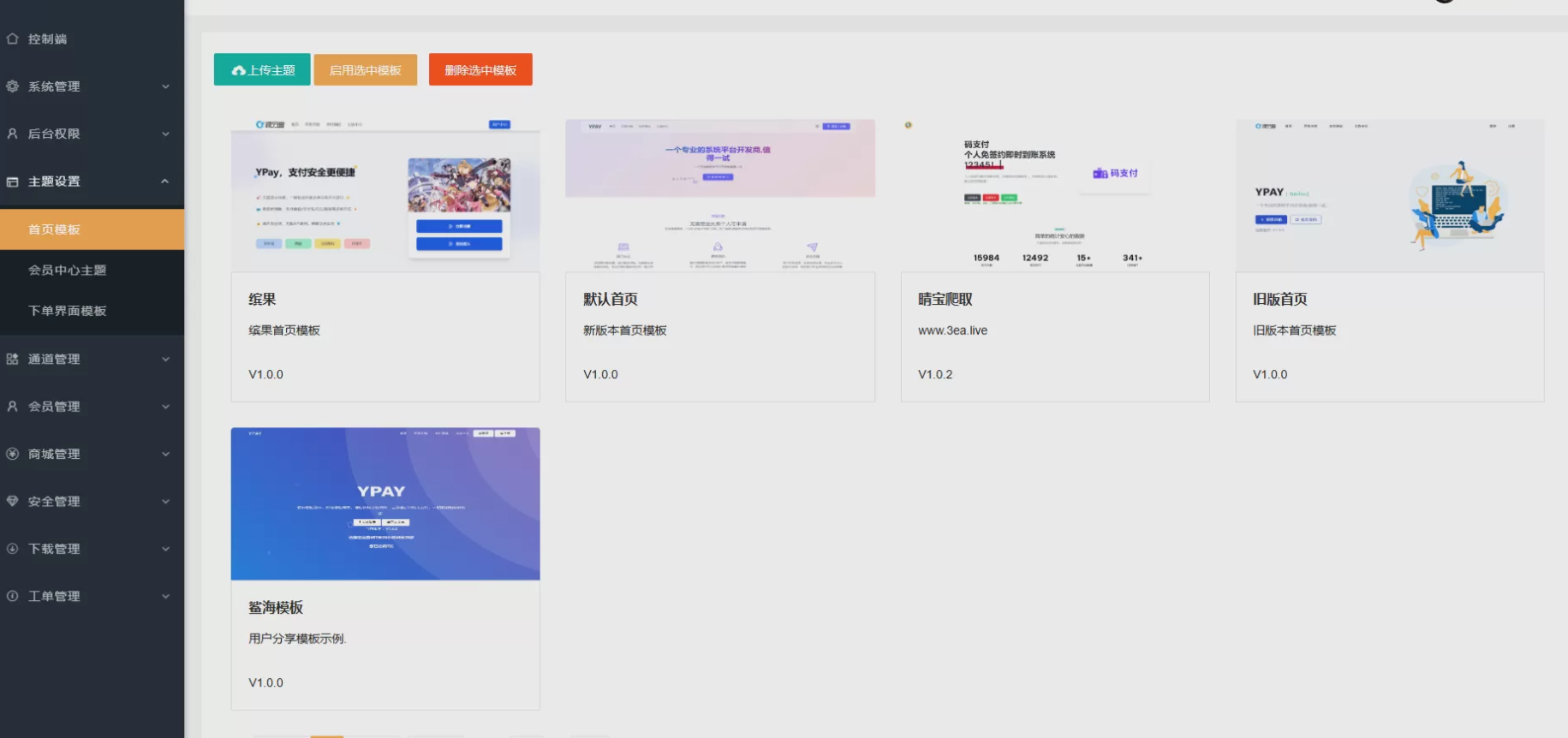Expand the 通道管理 menu chevron
Screen dimensions: 1568x738
tap(165, 360)
